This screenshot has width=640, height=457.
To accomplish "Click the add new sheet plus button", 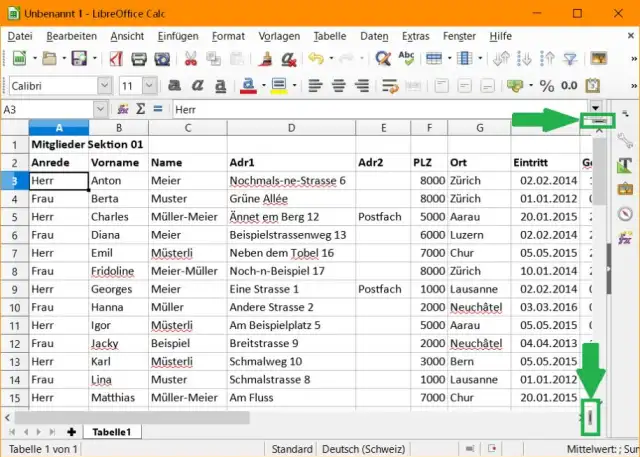I will click(71, 431).
